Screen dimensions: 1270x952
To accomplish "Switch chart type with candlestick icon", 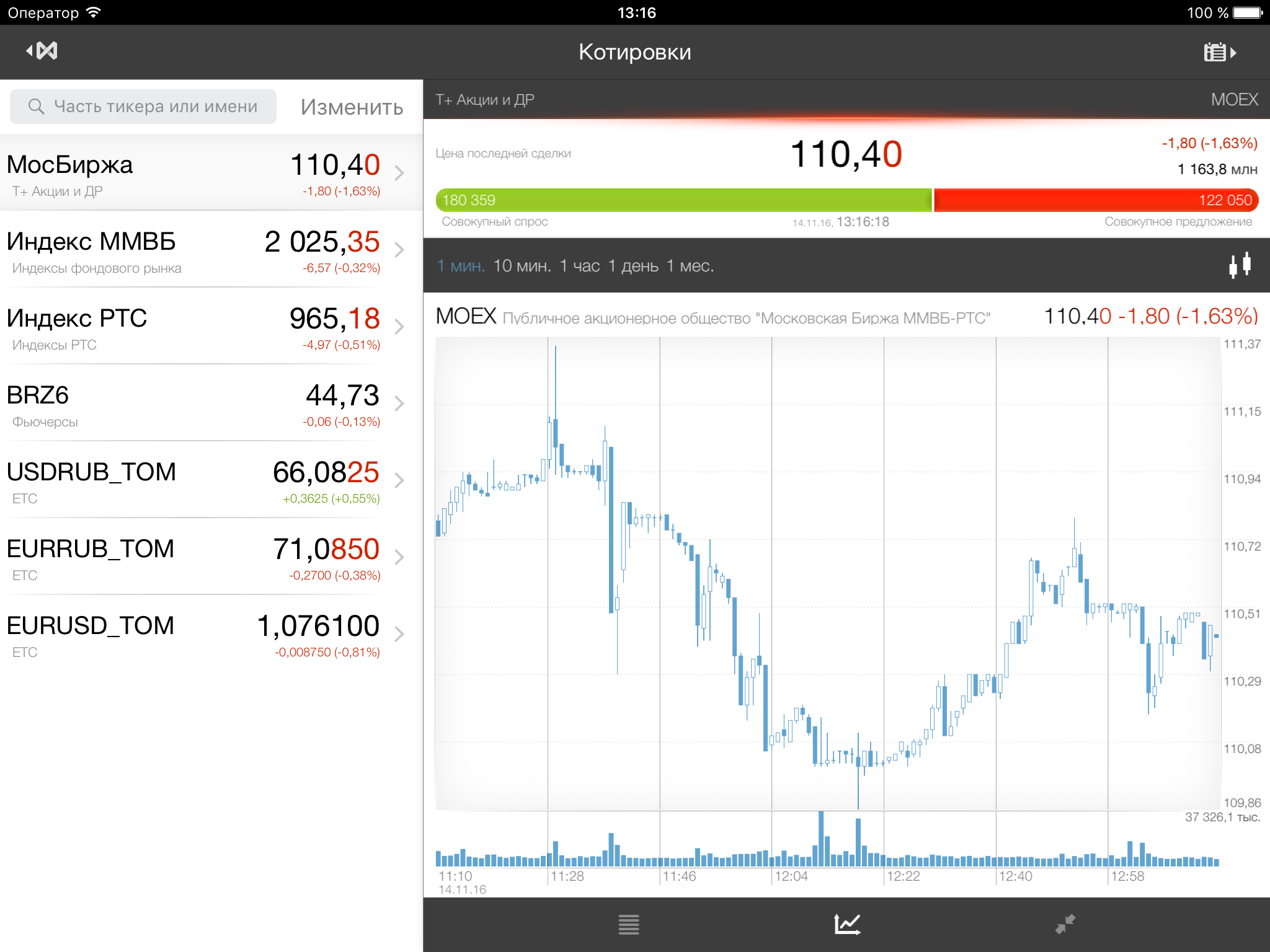I will 1240,265.
